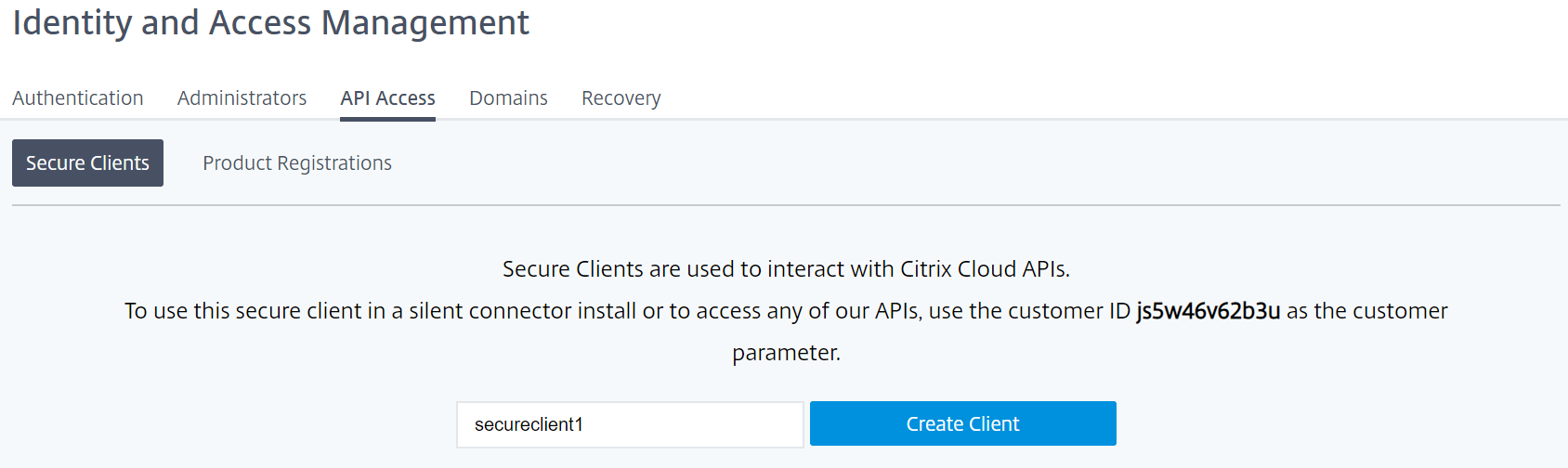Open the Administrators tab
The width and height of the screenshot is (1568, 468).
click(242, 97)
